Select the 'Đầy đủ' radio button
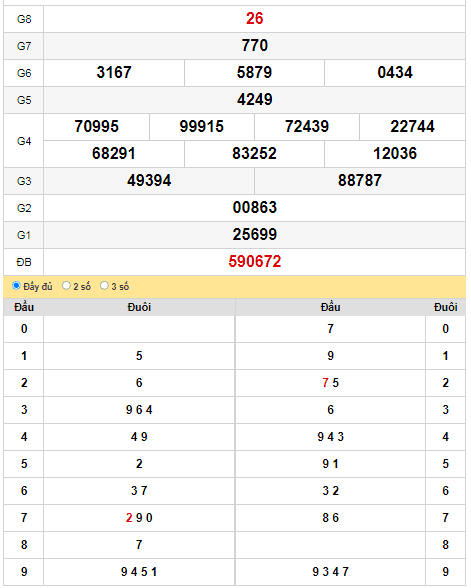Viewport: 471px width, 588px height. point(16,286)
